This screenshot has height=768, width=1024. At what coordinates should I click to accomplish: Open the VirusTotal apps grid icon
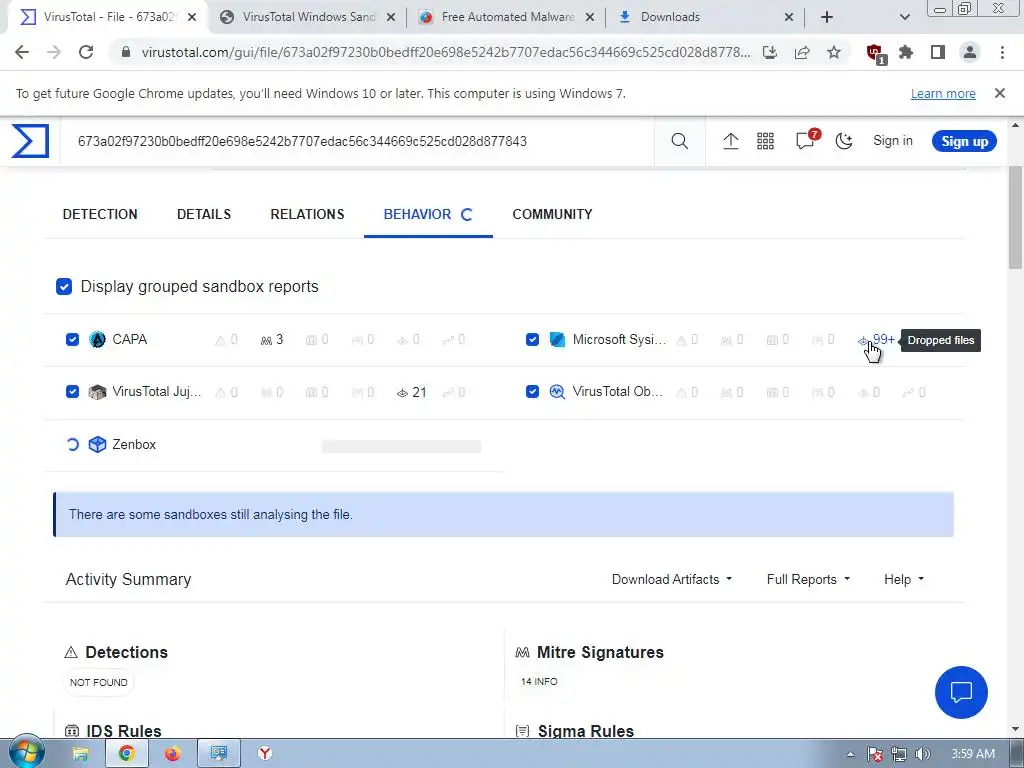point(765,141)
